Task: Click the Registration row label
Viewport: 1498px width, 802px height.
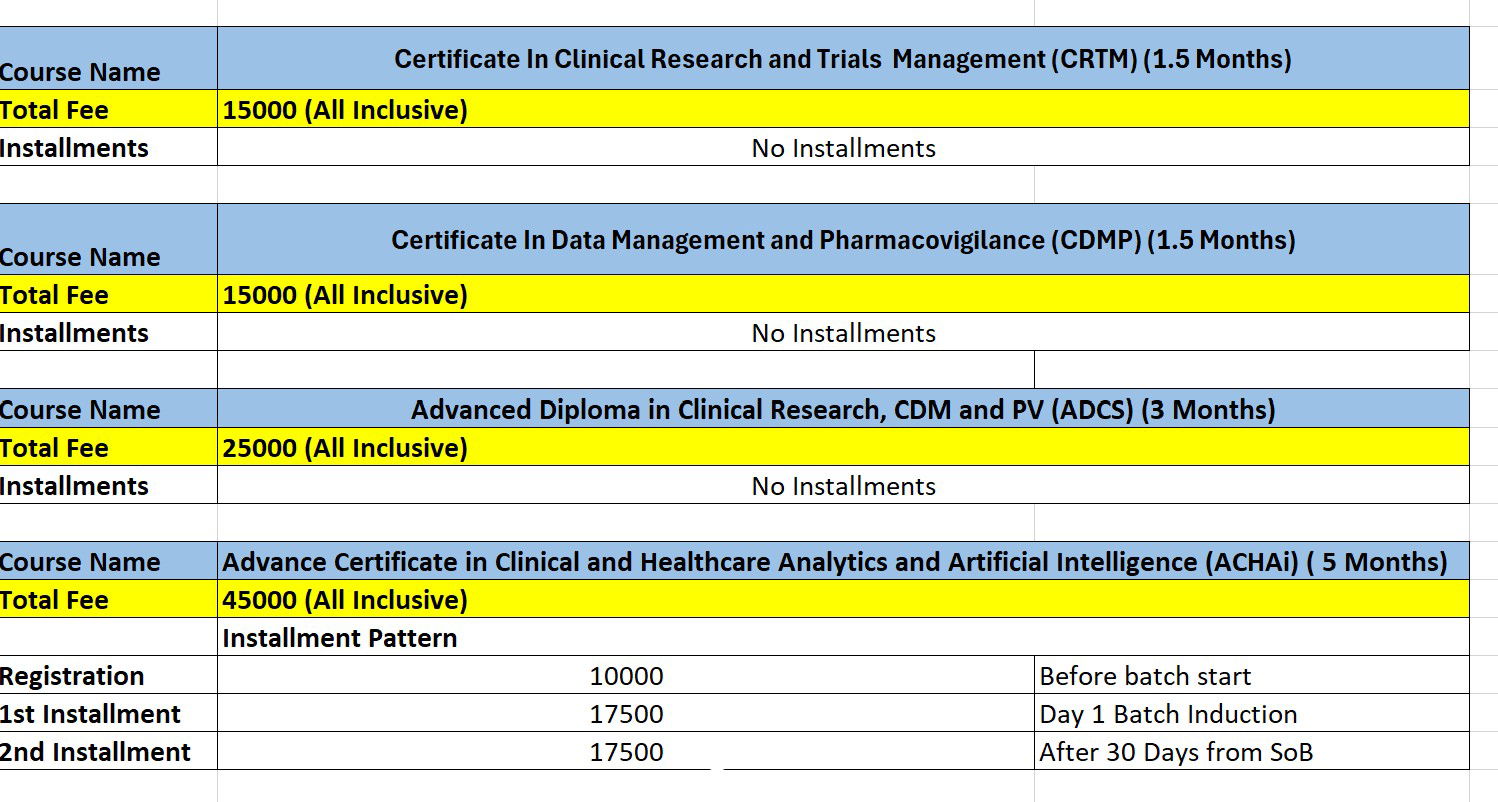Action: coord(72,676)
